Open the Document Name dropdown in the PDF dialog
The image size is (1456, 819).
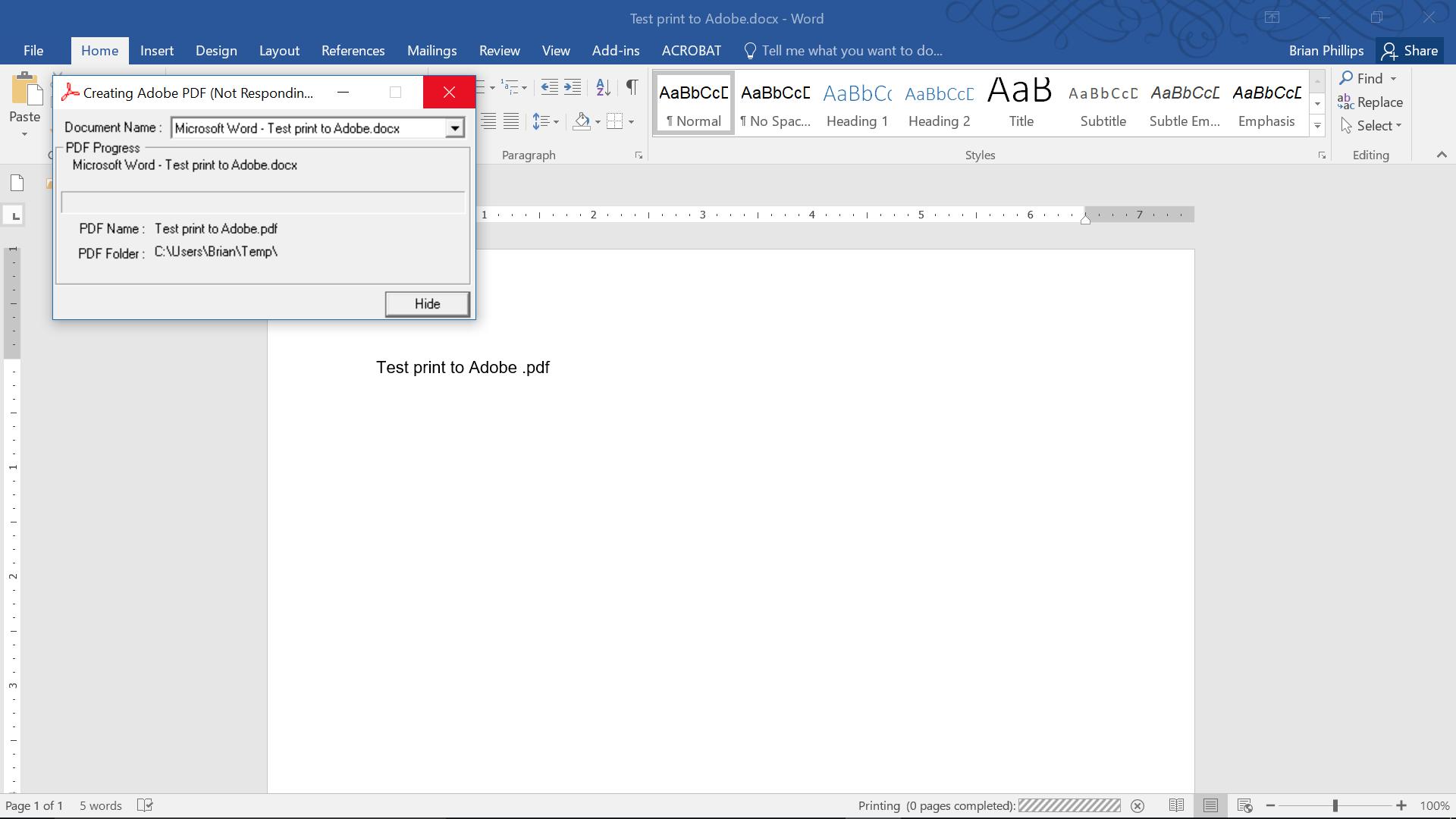pos(453,127)
